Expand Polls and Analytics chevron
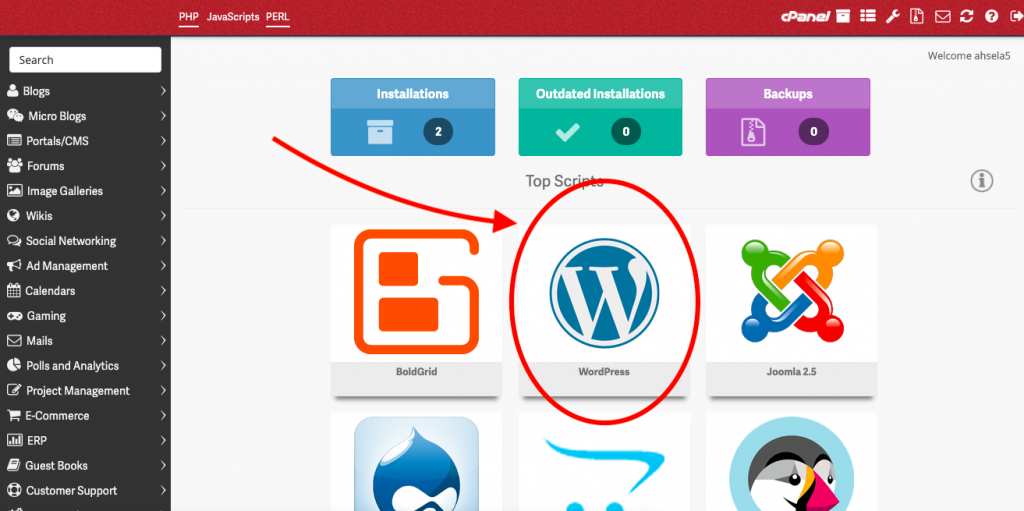 [163, 365]
